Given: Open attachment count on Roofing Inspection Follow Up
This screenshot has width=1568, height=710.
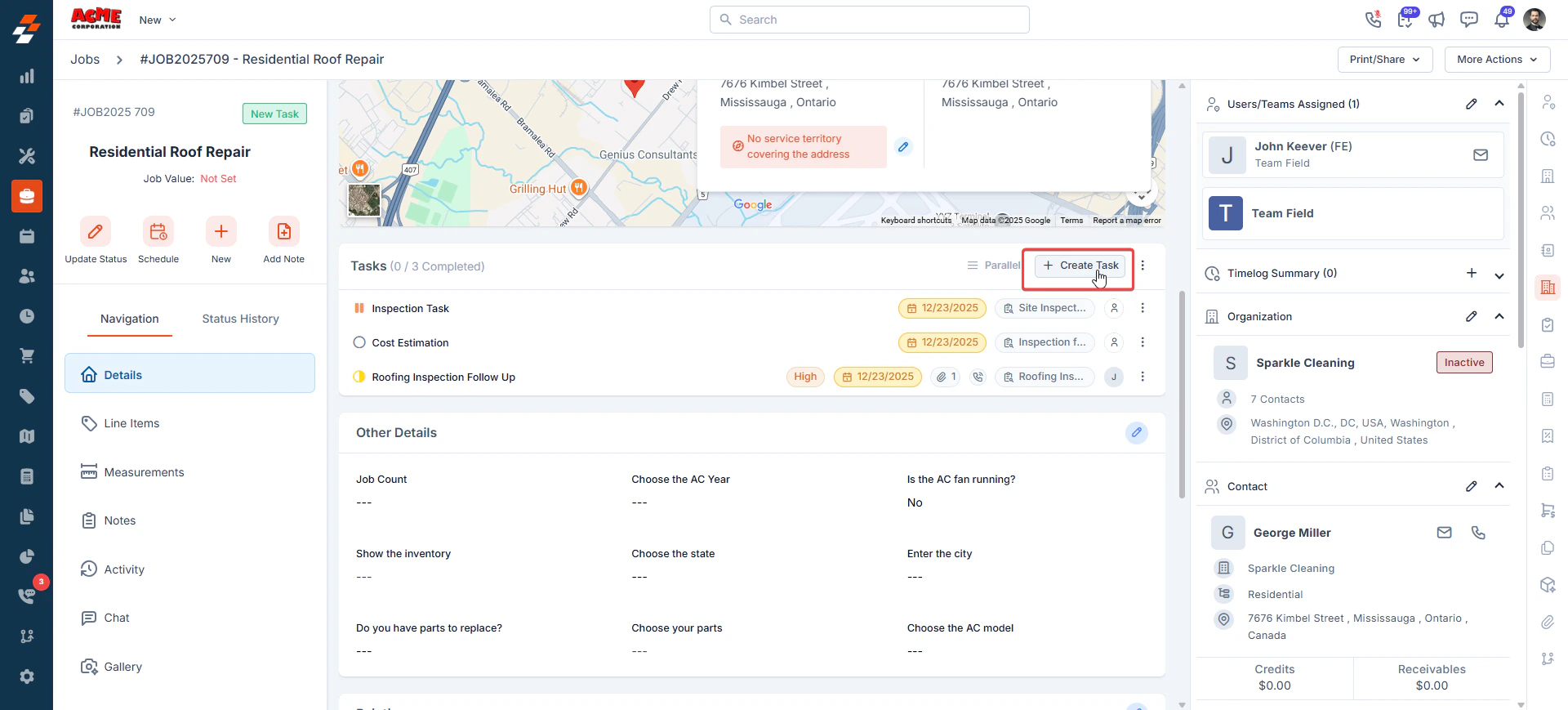Looking at the screenshot, I should tap(946, 377).
